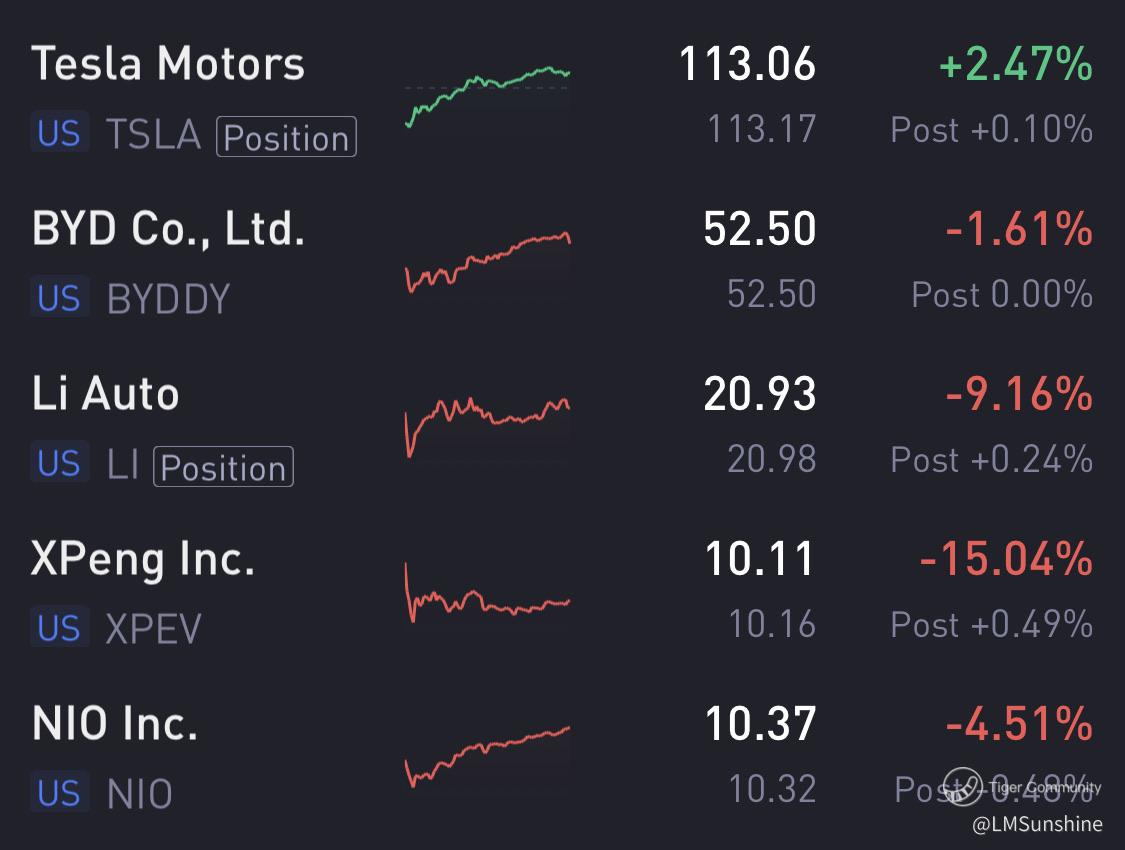Screen dimensions: 1125x850
Task: Open the NIO Inc. stock row
Action: [115, 723]
